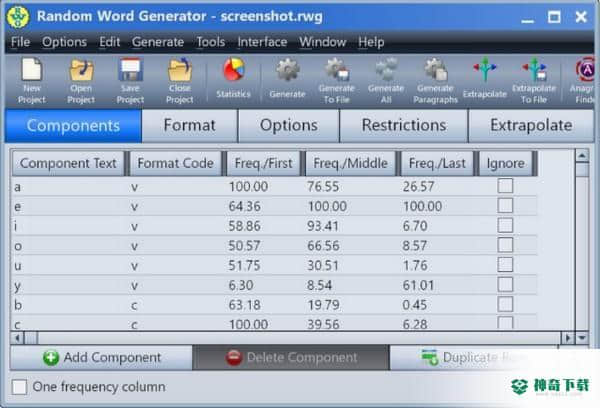Open the Tools menu

[x=210, y=42]
